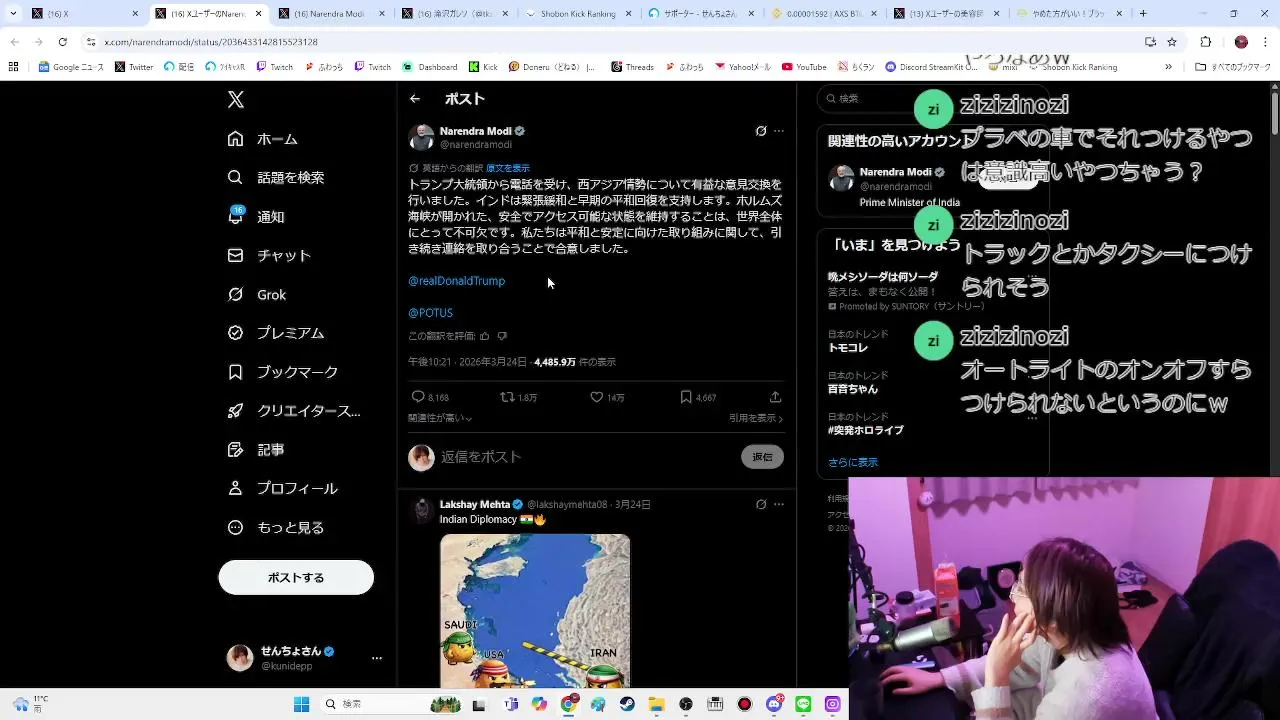The image size is (1280, 720).
Task: Expand もっと見る more options
Action: (x=275, y=528)
